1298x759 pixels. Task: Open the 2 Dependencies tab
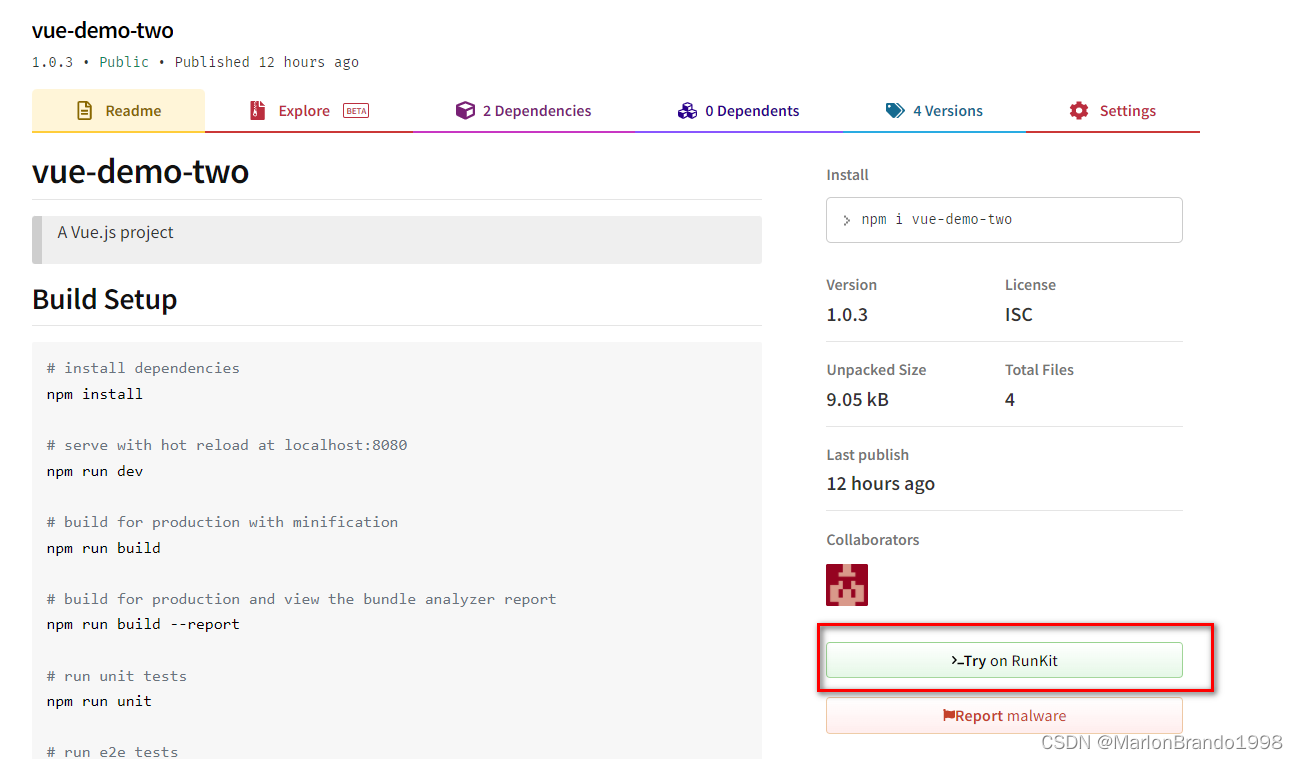click(523, 111)
